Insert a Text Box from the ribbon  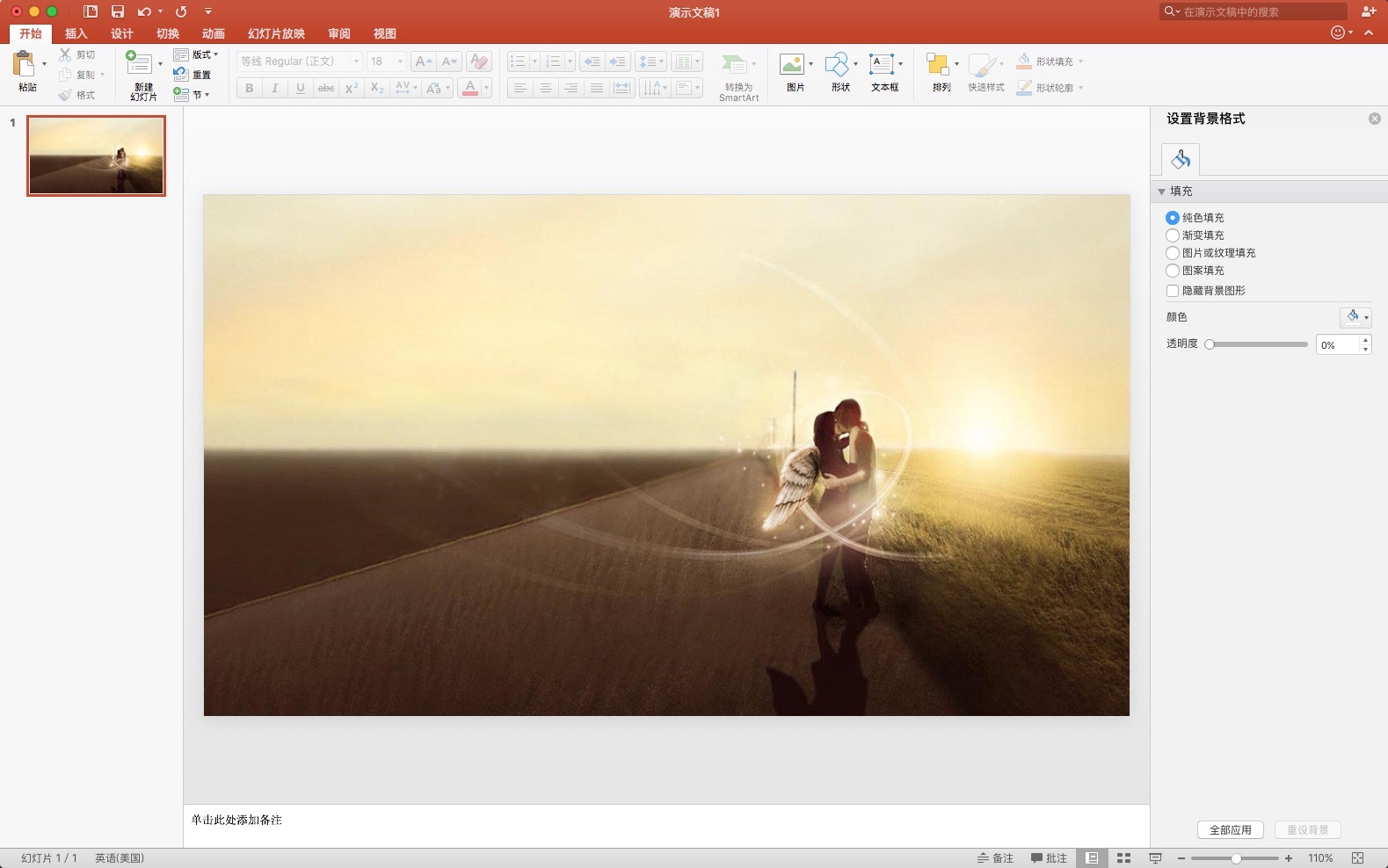[881, 64]
